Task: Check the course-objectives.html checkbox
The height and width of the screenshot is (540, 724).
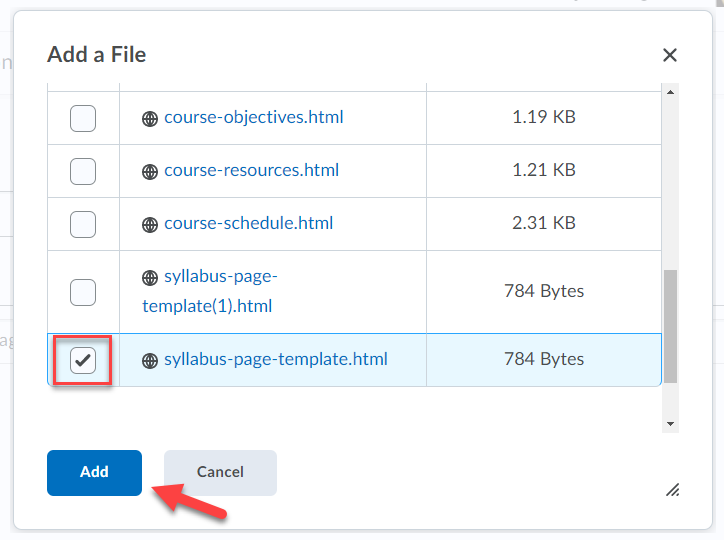Action: pyautogui.click(x=83, y=118)
